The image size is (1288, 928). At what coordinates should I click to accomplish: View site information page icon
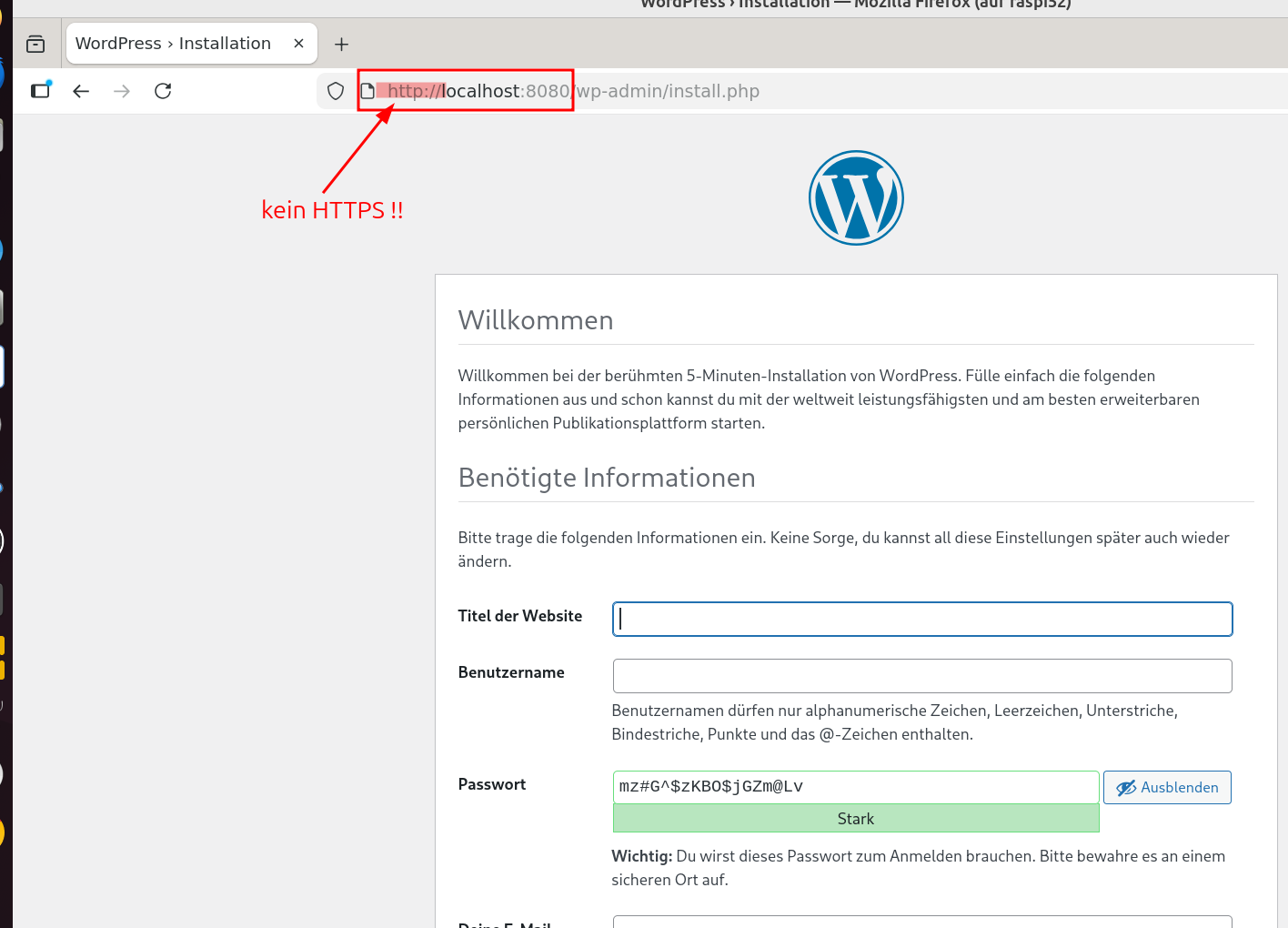(x=367, y=91)
